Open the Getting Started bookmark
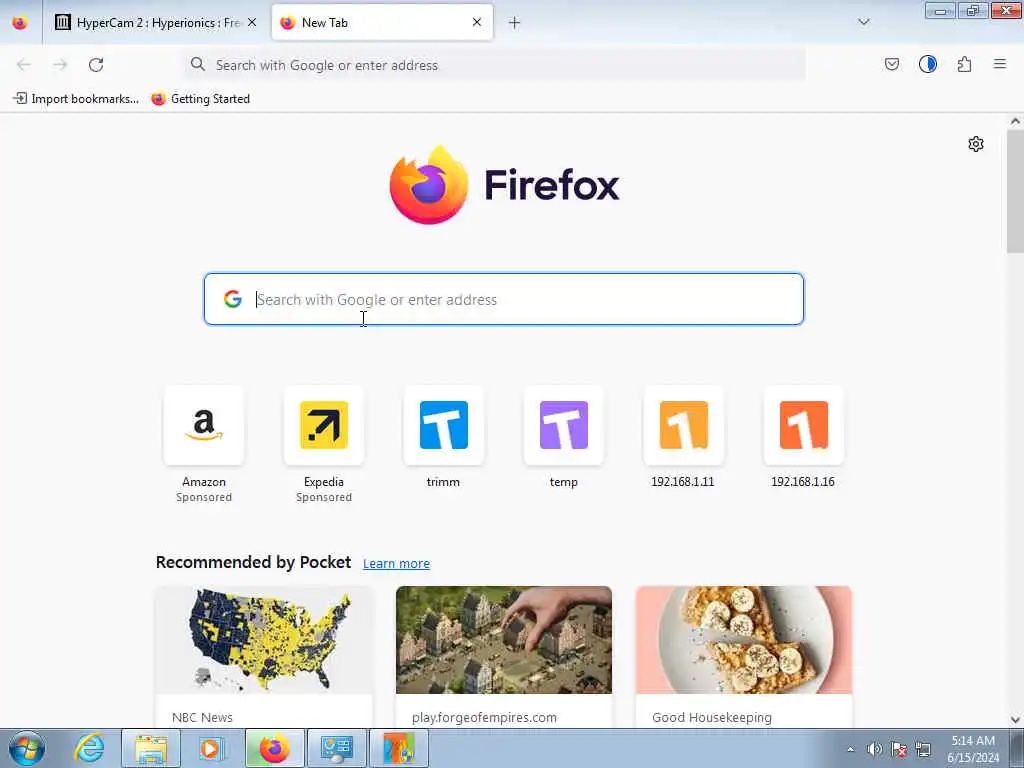The image size is (1024, 768). click(x=200, y=99)
